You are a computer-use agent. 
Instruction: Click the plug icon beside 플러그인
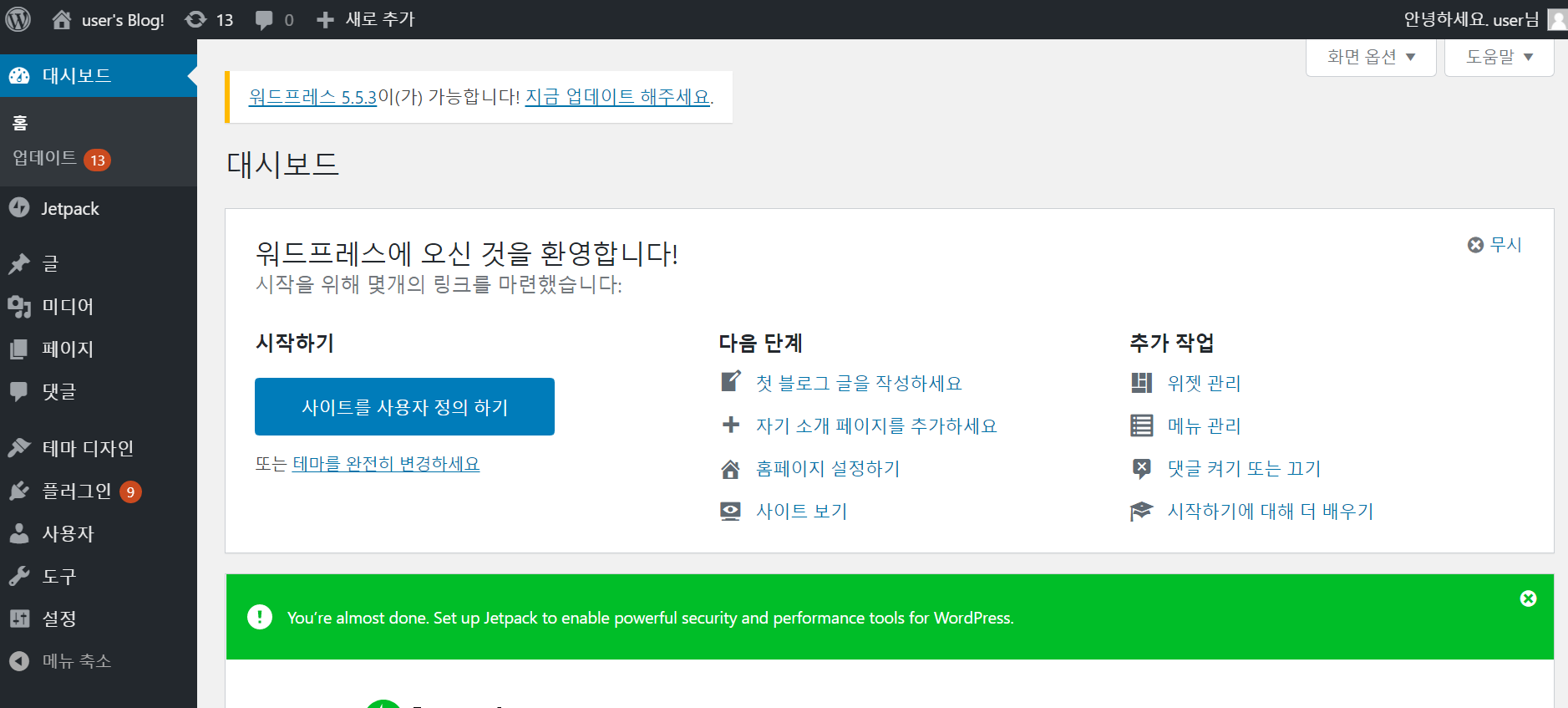19,491
